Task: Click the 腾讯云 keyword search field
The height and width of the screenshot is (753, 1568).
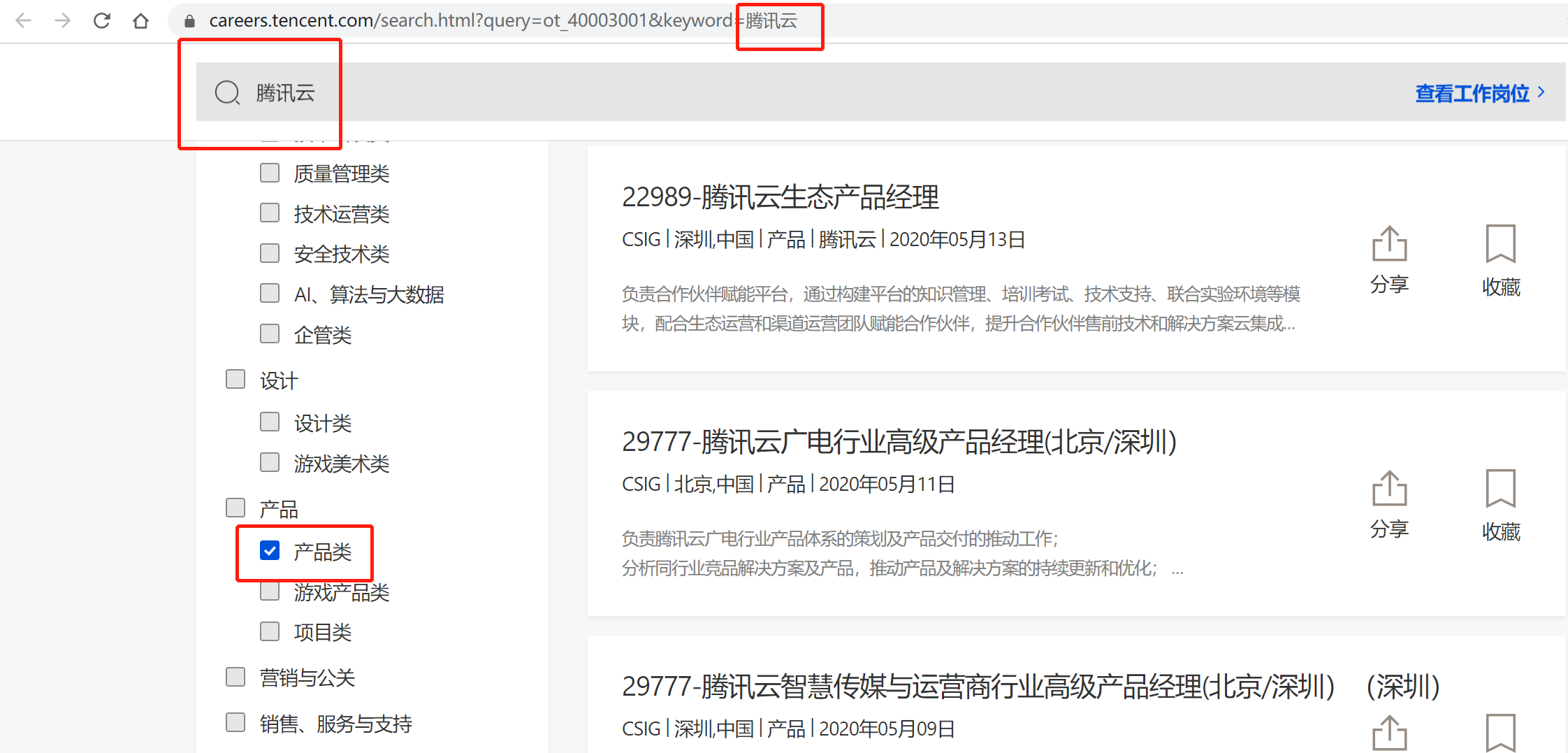Action: click(x=880, y=92)
